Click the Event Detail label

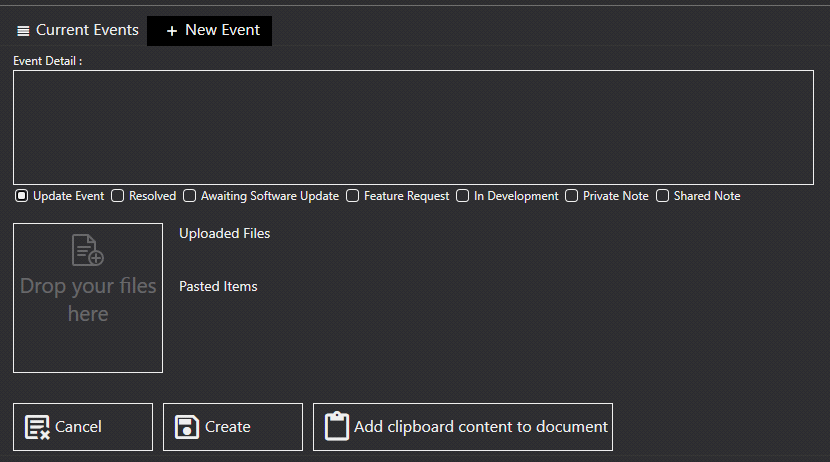[48, 61]
